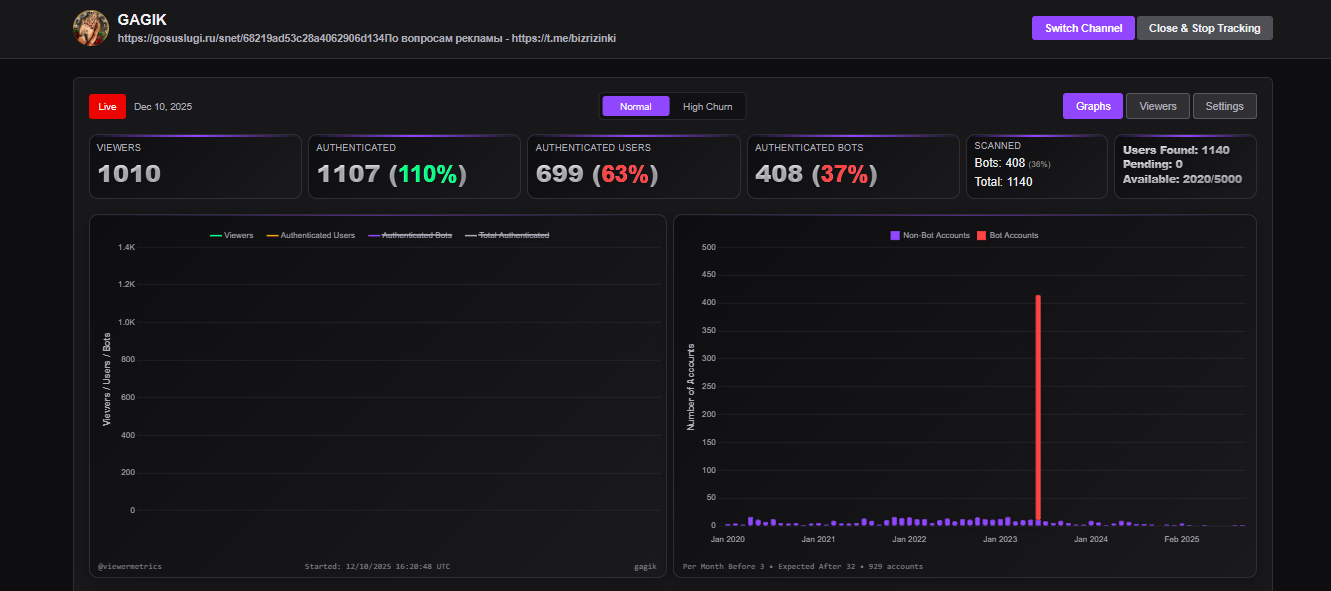Click the Jan 2023 axis label
The image size is (1331, 591).
click(1000, 539)
